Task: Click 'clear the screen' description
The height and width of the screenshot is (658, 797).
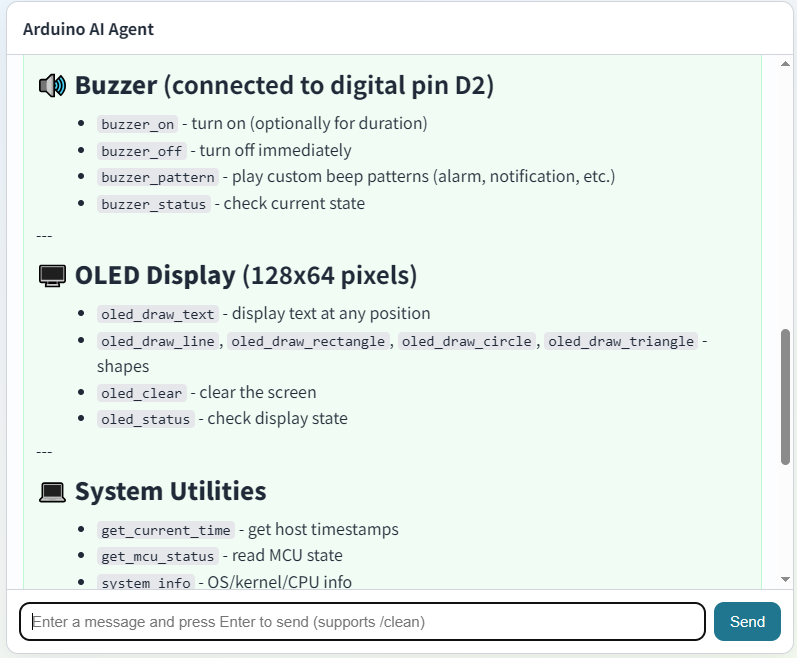Action: [258, 392]
